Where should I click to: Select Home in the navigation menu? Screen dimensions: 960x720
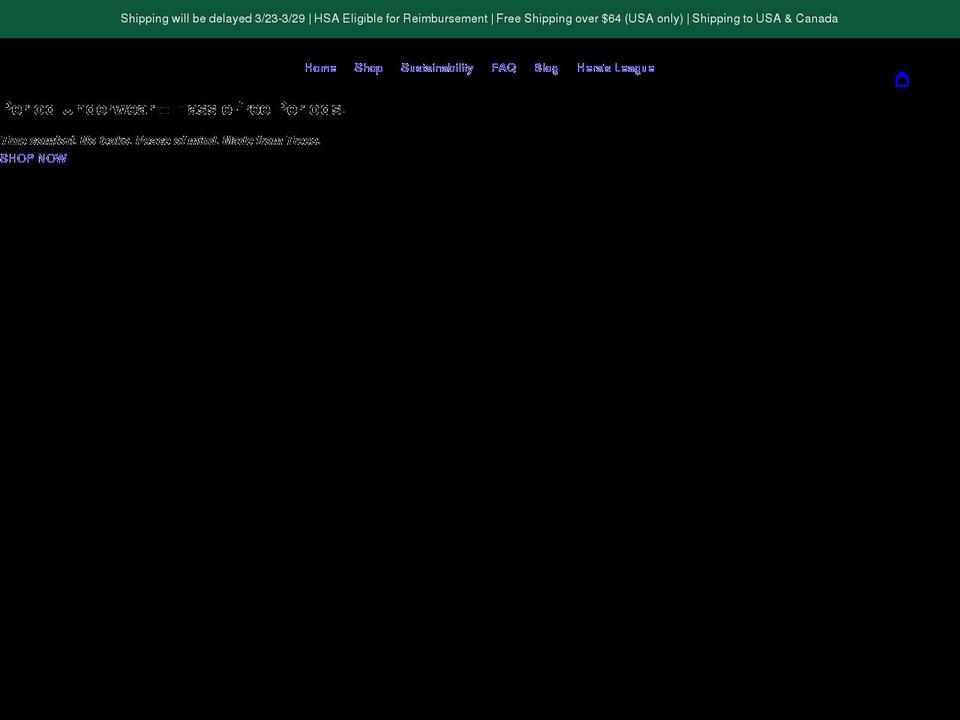[x=320, y=67]
